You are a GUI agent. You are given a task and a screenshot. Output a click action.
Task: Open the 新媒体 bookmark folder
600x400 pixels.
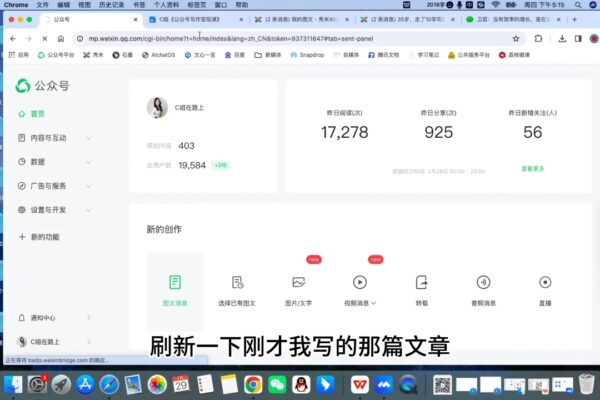click(268, 55)
